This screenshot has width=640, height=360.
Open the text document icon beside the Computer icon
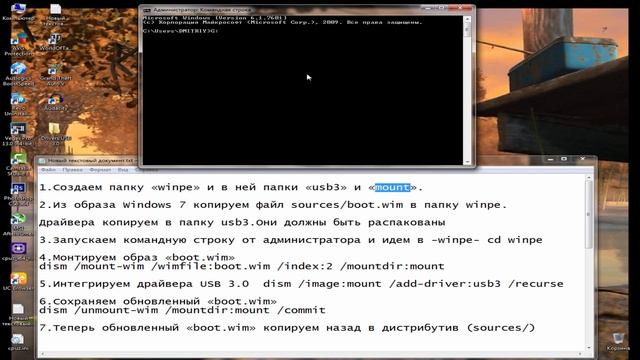[x=56, y=13]
